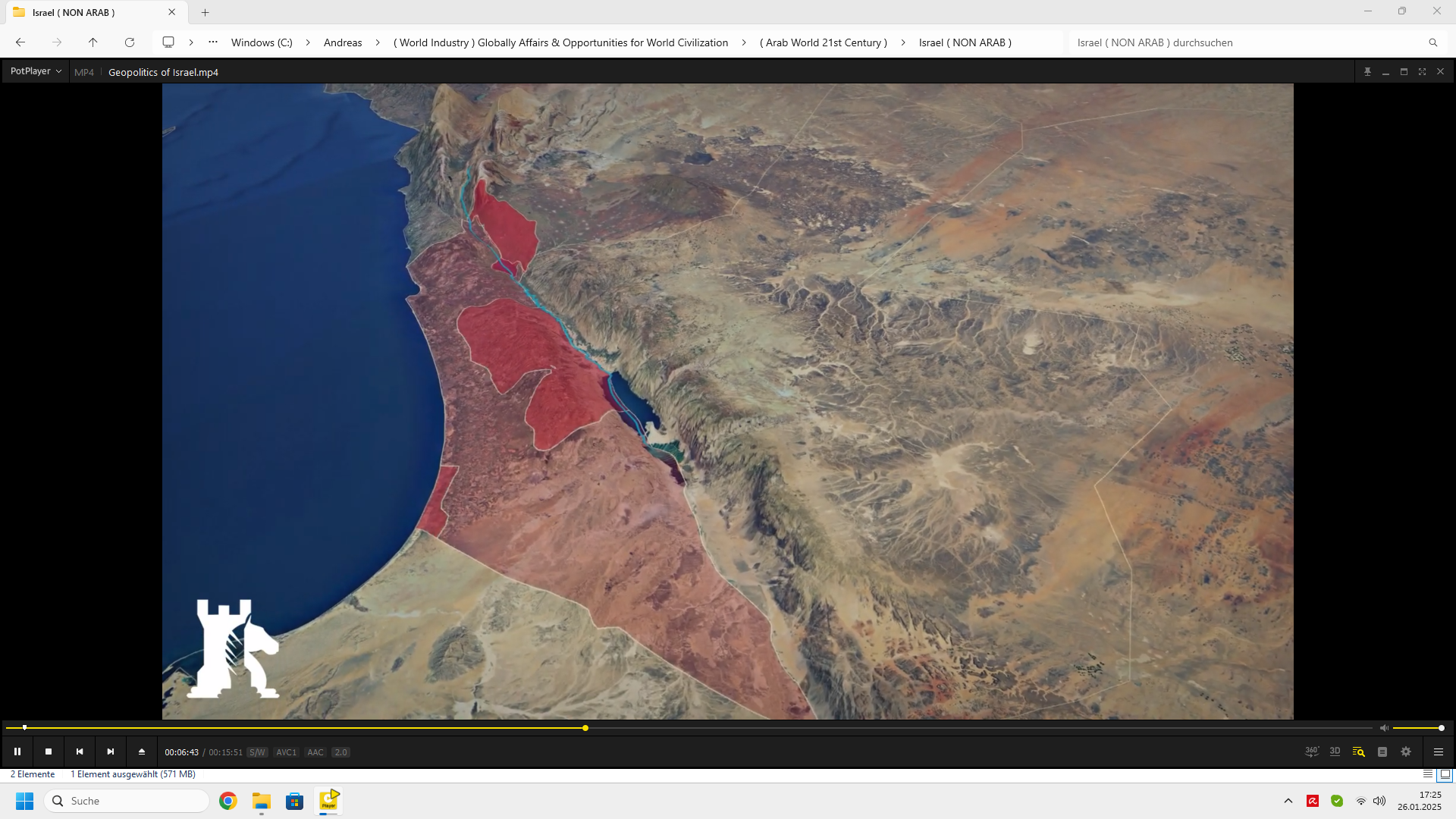Open the PotPlayer hamburger menu

click(x=1439, y=752)
